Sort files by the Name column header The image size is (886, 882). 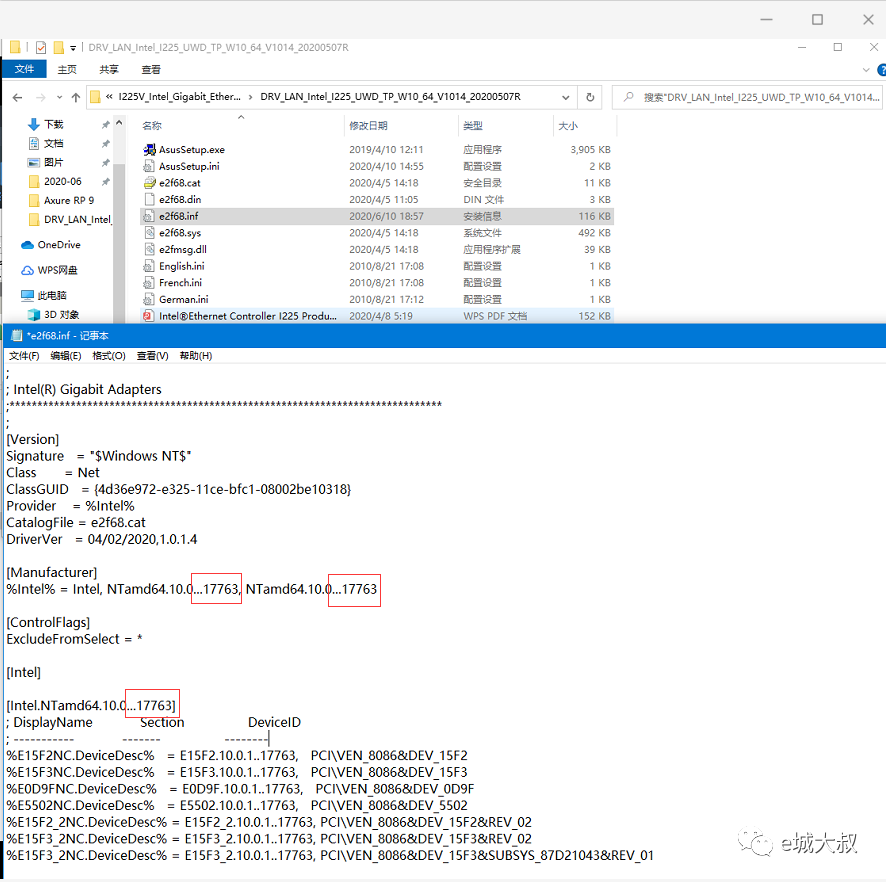pos(241,125)
